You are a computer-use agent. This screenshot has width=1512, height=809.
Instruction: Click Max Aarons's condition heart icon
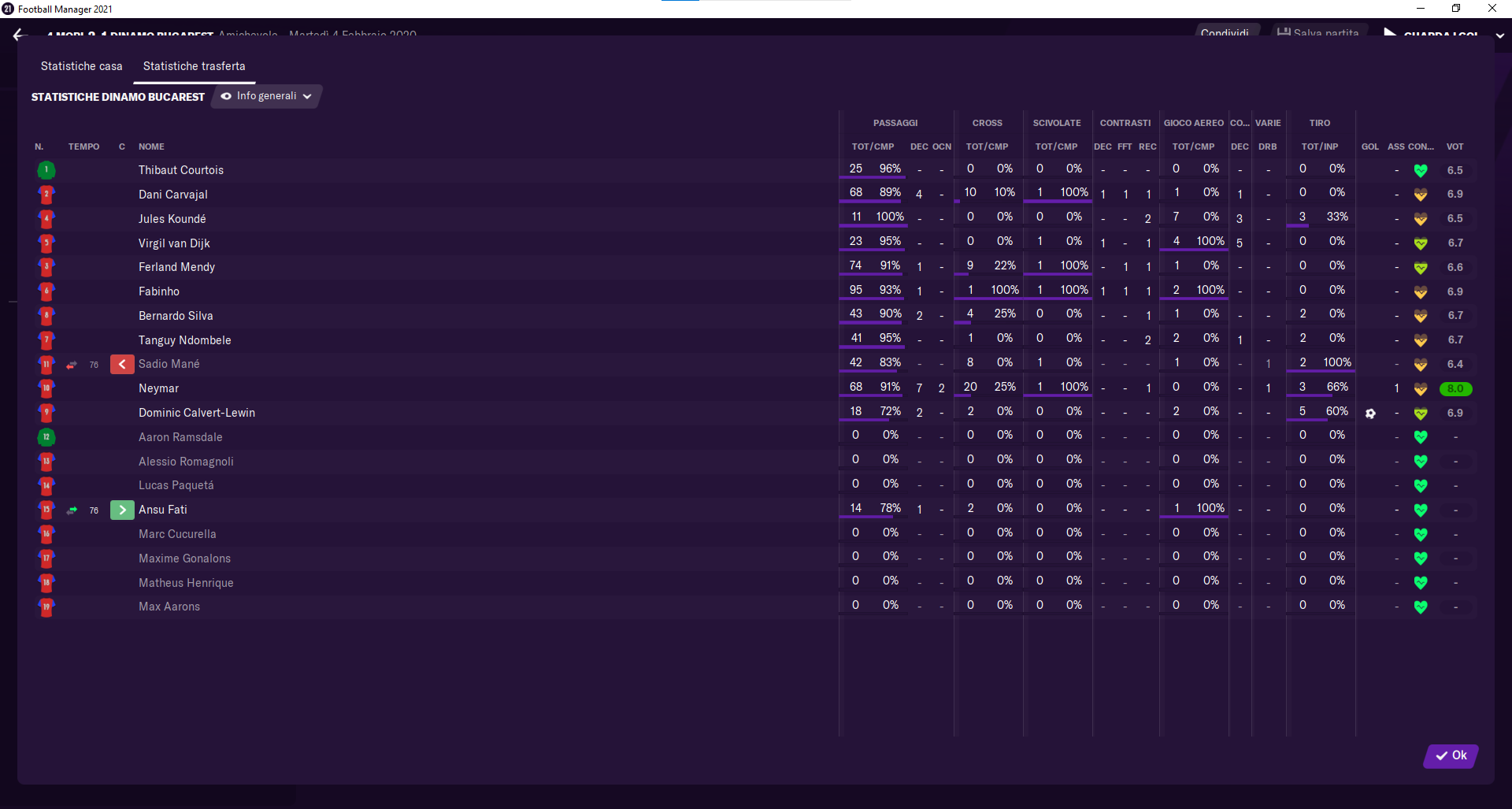[x=1421, y=607]
